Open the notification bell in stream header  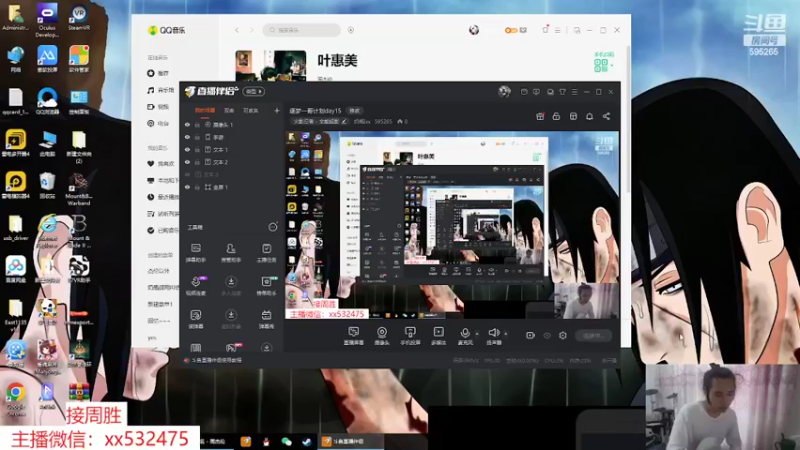pyautogui.click(x=589, y=116)
